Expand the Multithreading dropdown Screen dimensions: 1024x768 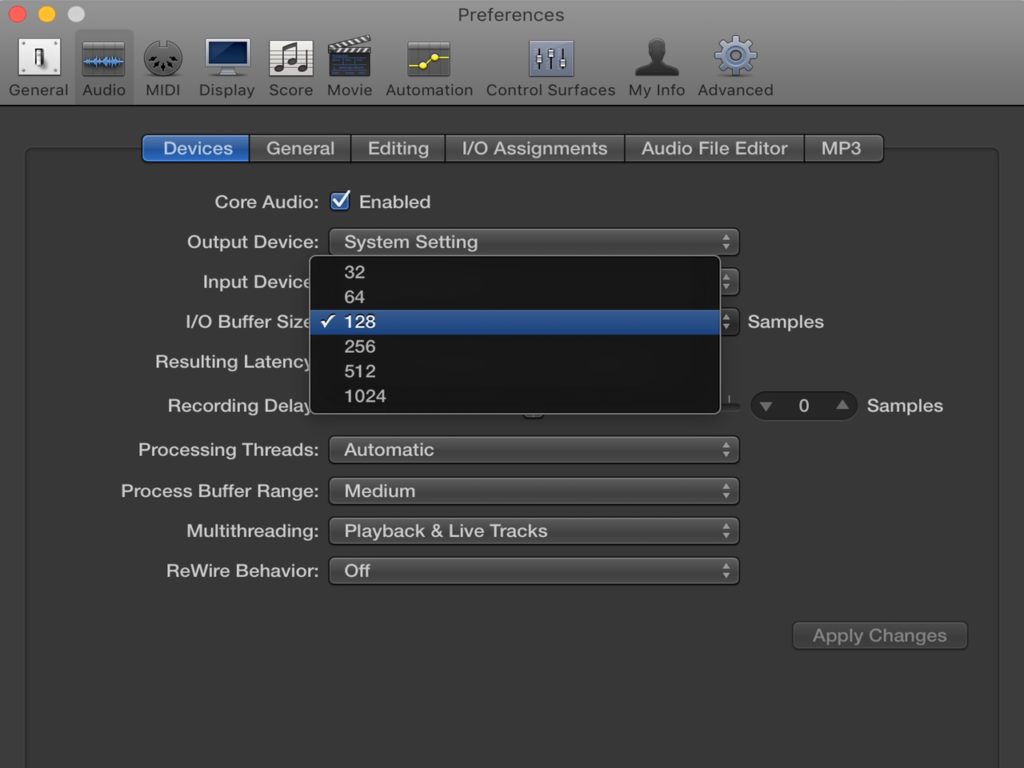pos(533,531)
